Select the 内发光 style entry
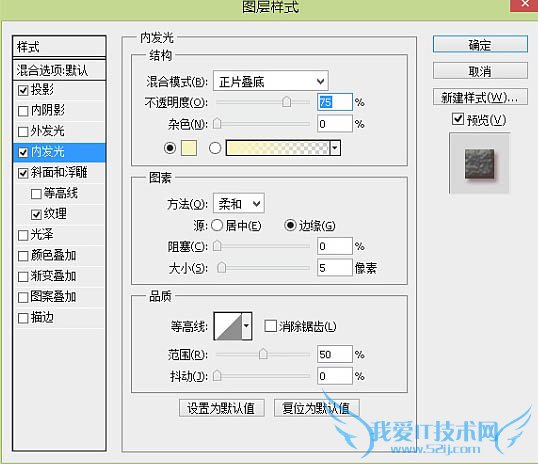 point(59,152)
